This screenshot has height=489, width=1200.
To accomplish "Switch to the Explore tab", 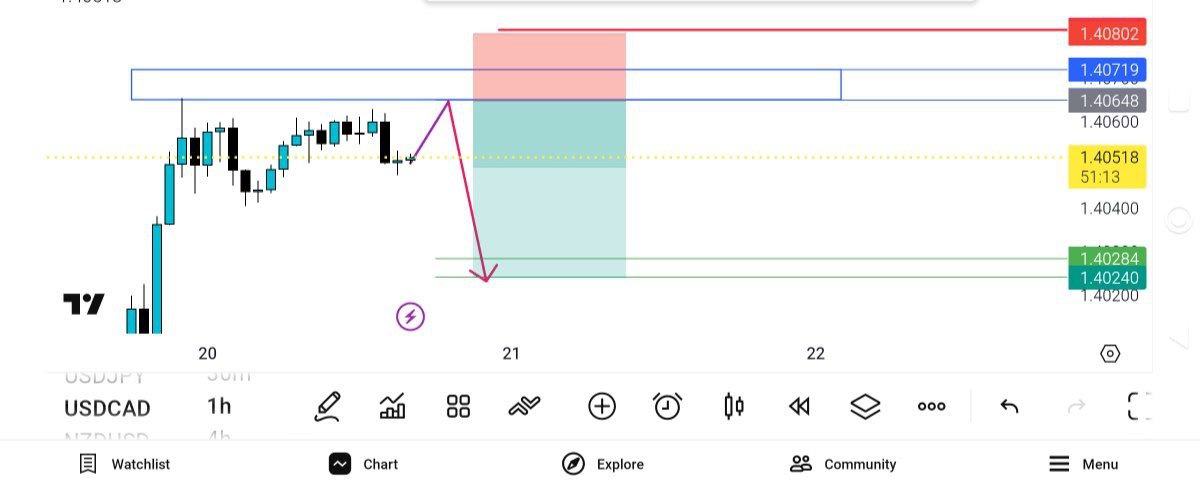I will coord(603,464).
